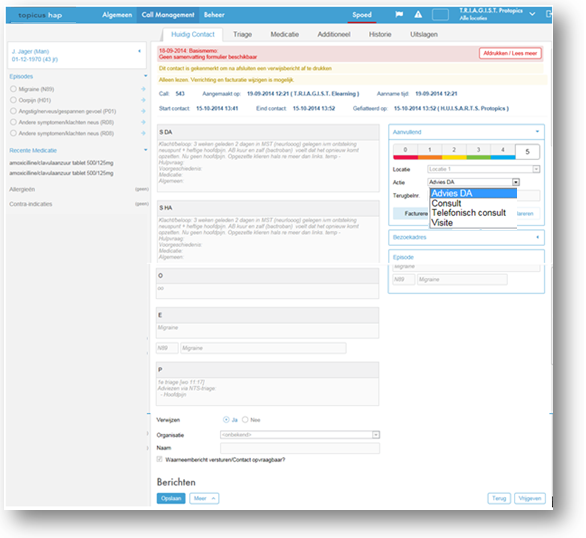The image size is (586, 538).
Task: Choose Advies DA from Actie list
Action: tap(474, 193)
